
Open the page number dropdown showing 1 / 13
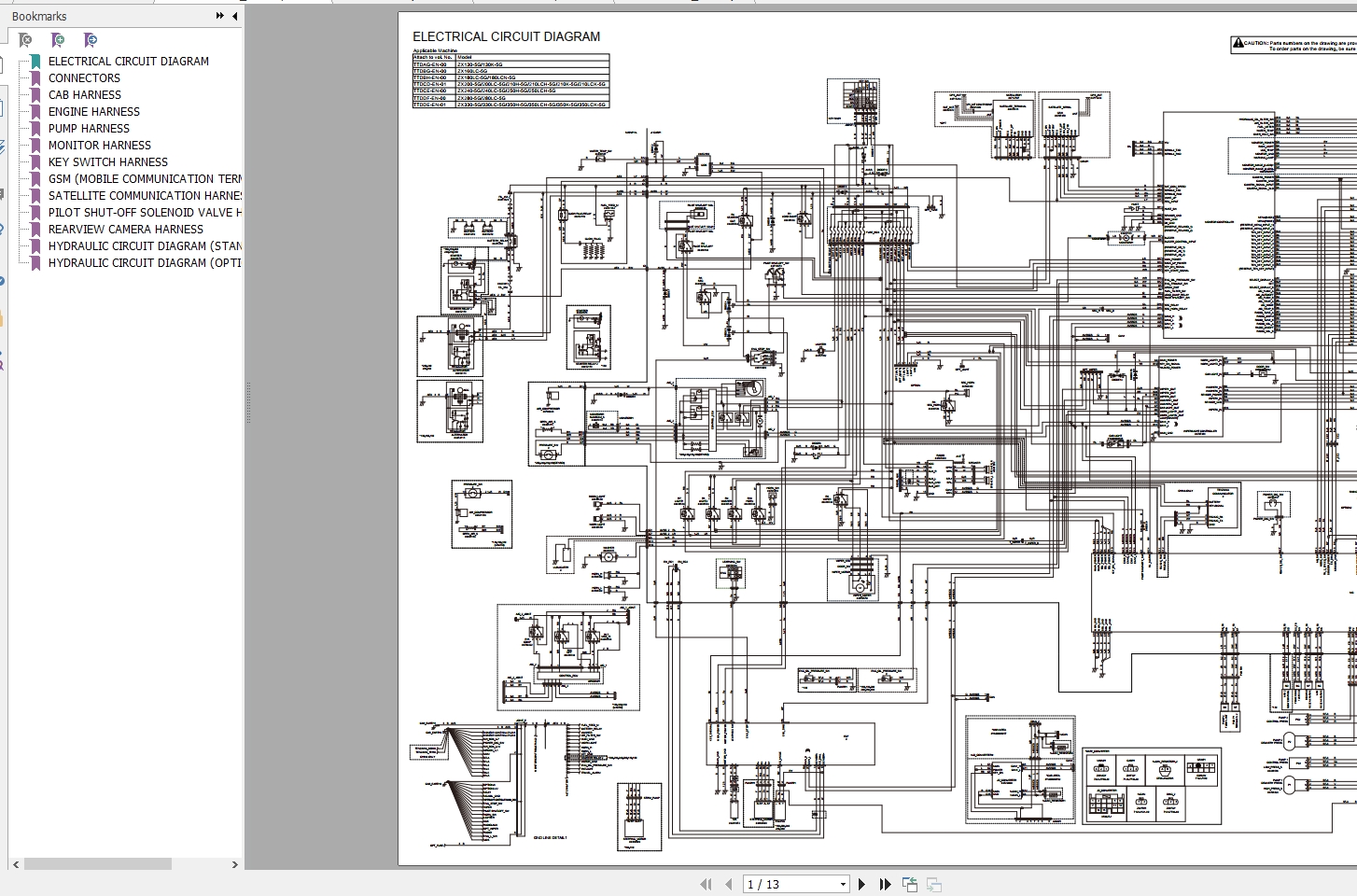click(x=843, y=884)
